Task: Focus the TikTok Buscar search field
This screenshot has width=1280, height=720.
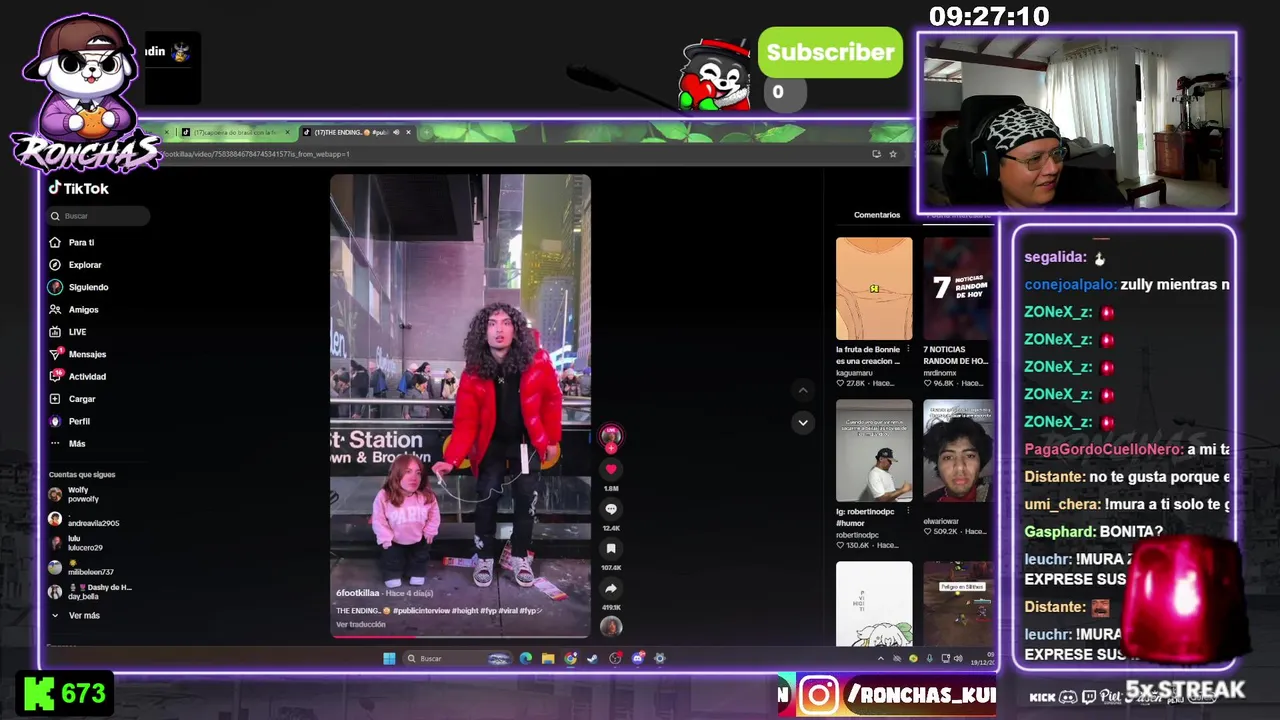Action: pos(99,216)
